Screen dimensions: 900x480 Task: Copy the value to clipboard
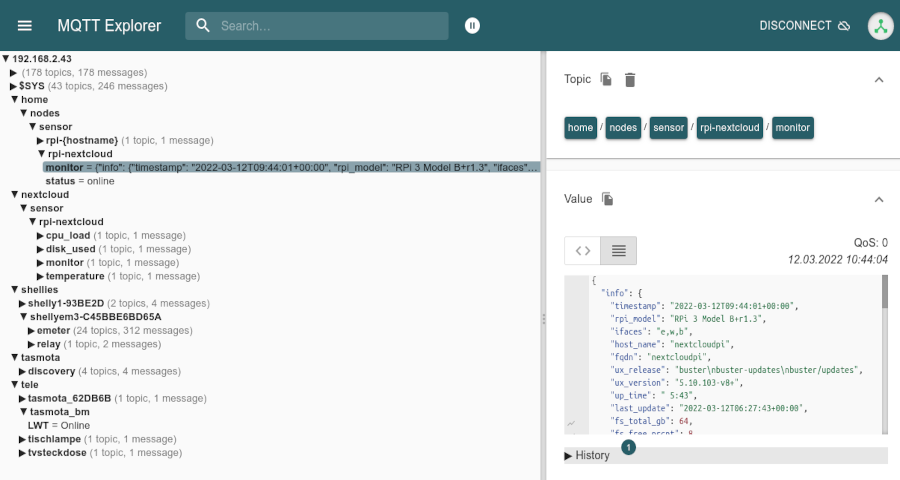[x=607, y=199]
